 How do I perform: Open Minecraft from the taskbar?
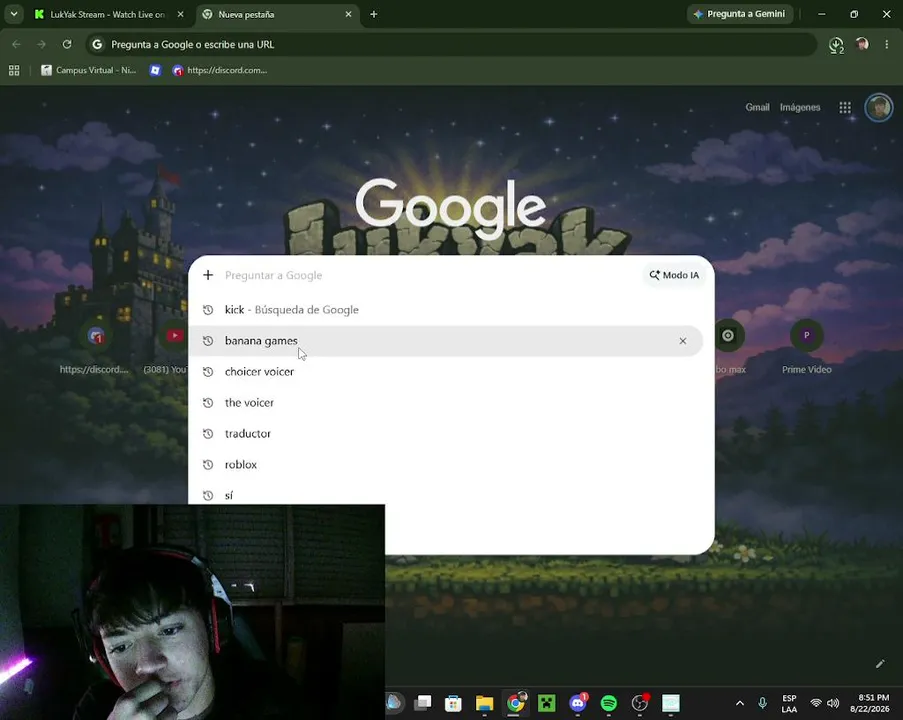pyautogui.click(x=547, y=703)
